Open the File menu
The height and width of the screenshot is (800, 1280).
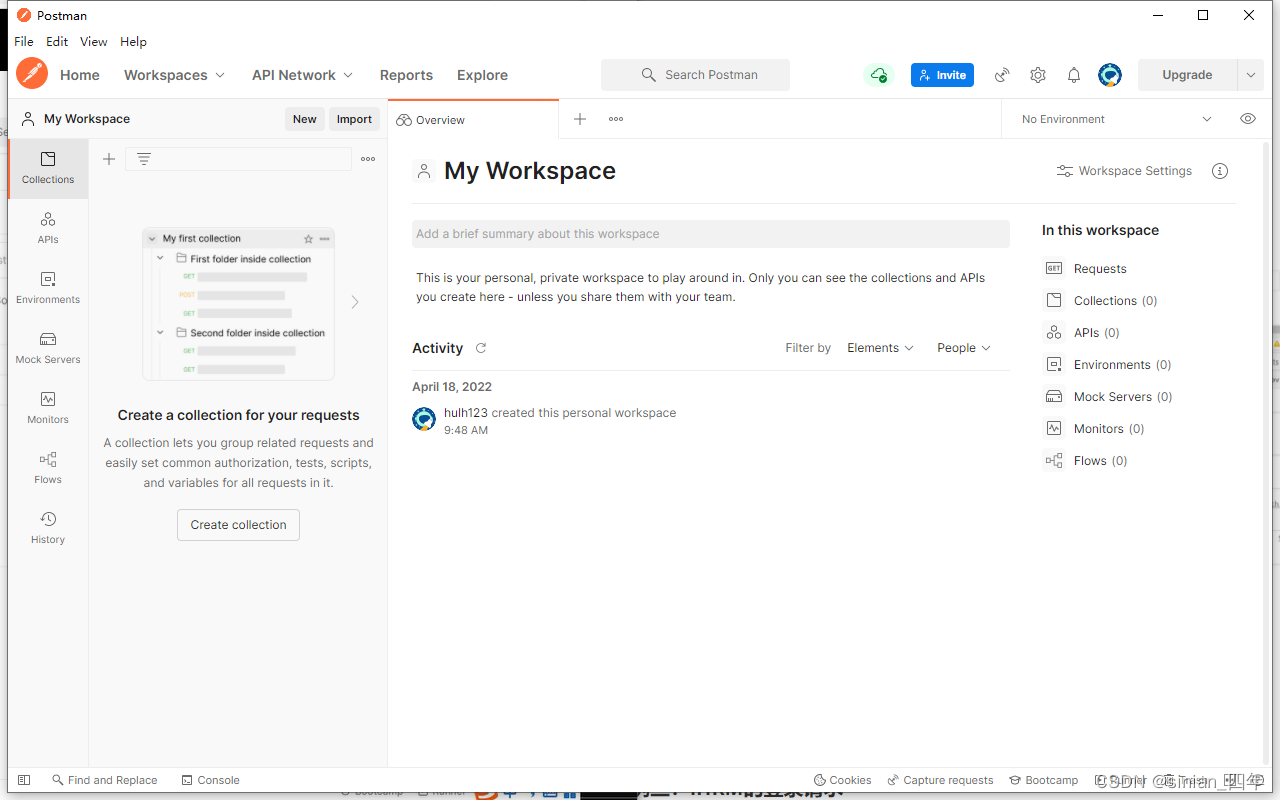(x=24, y=42)
